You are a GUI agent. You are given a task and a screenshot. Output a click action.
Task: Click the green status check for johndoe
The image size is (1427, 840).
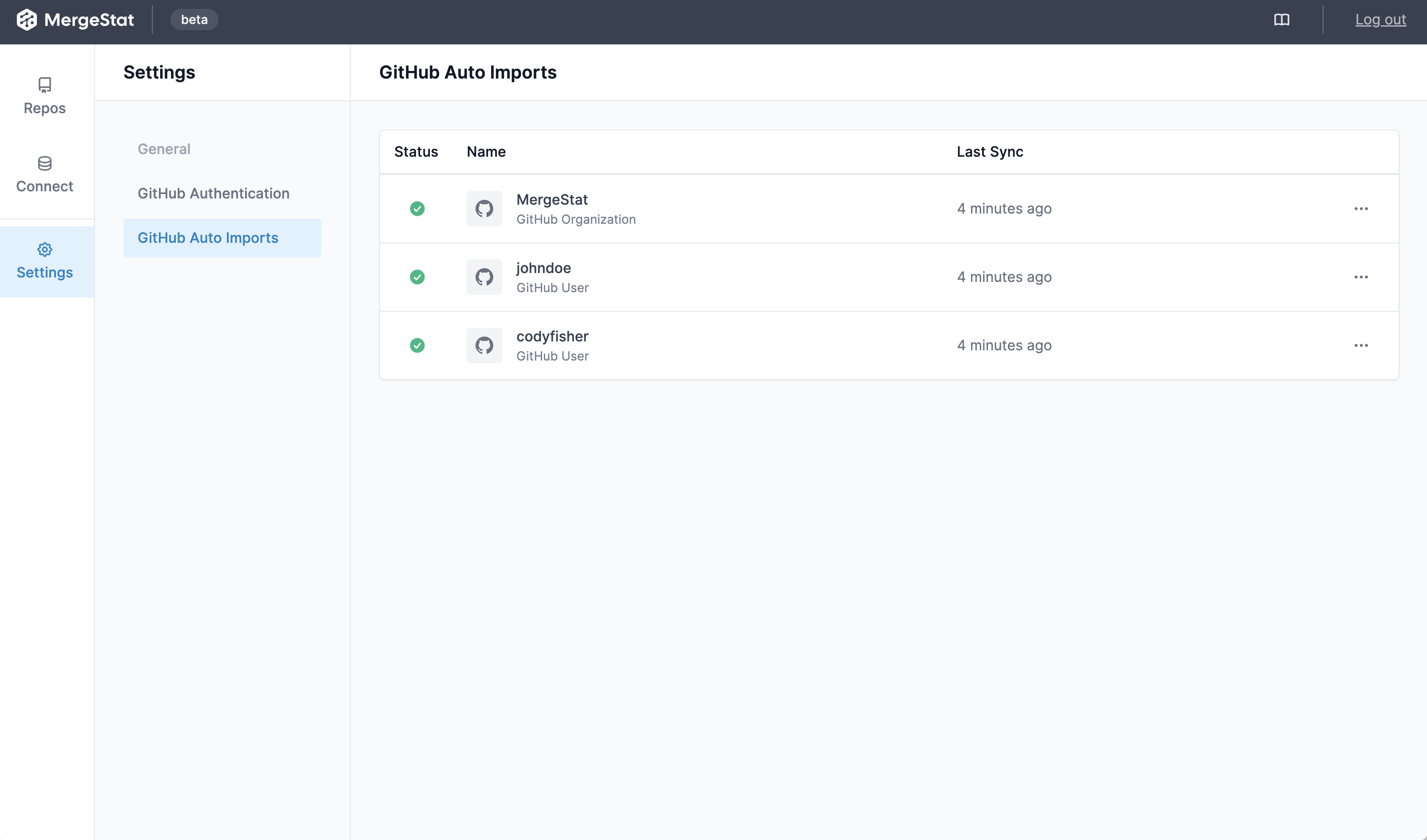coord(417,277)
